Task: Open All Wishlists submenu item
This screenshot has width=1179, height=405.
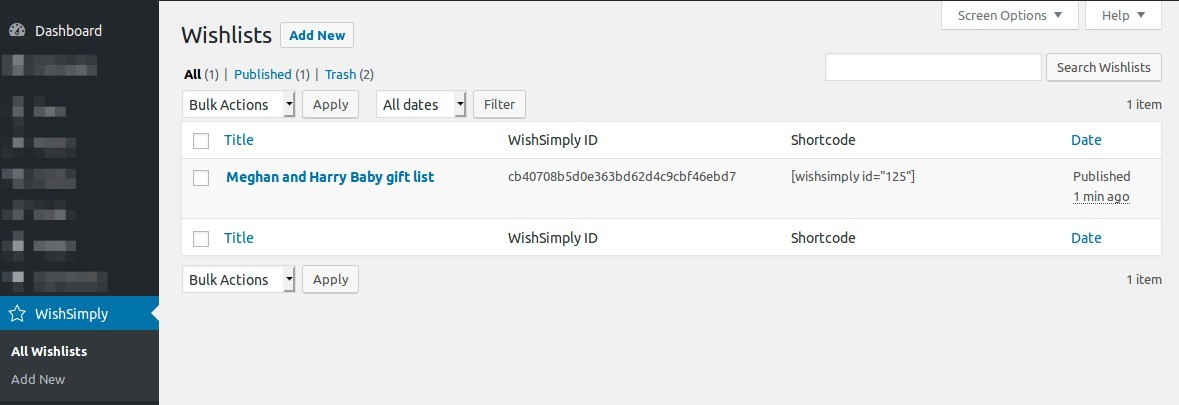Action: click(x=49, y=351)
